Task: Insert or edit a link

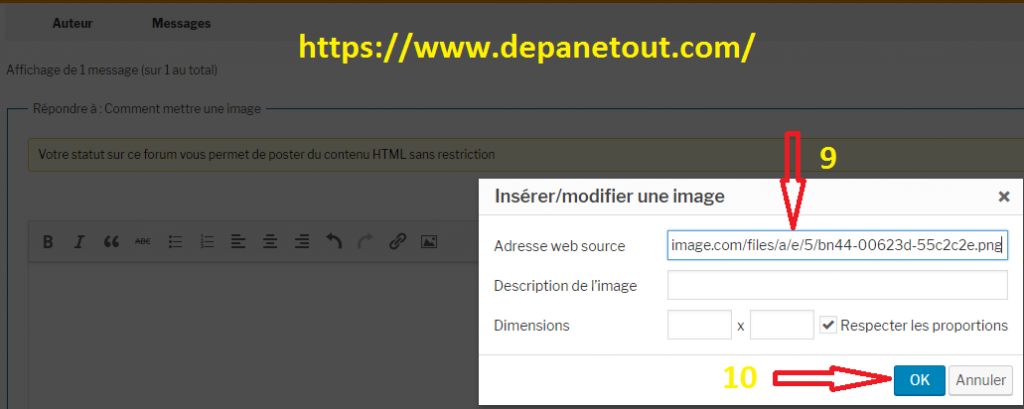Action: [x=397, y=242]
